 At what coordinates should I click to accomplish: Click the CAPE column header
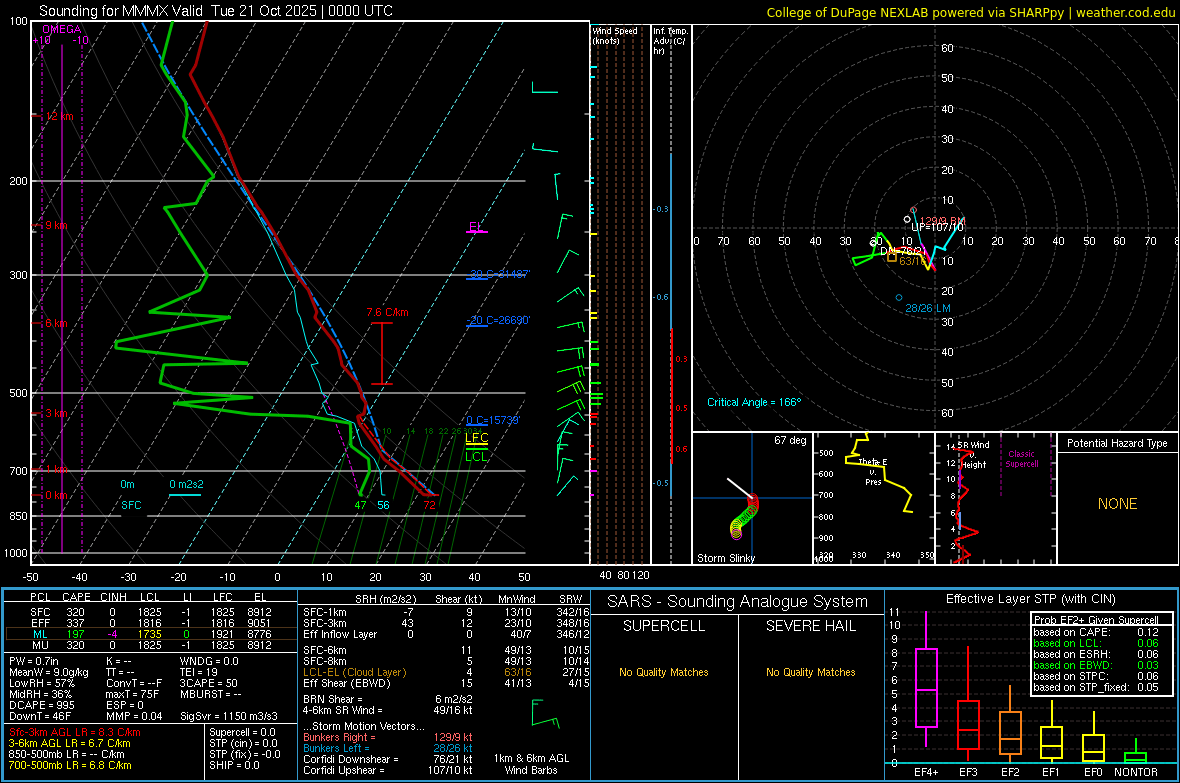click(76, 597)
